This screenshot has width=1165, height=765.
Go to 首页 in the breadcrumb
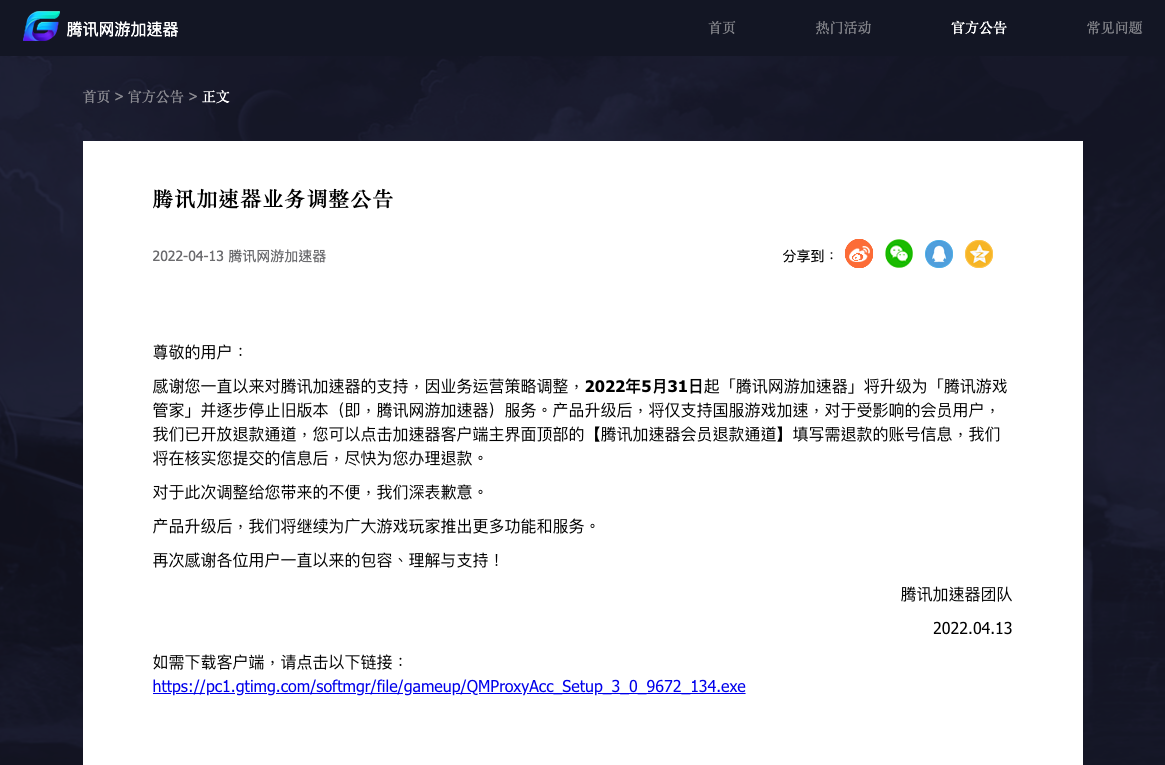pos(97,97)
